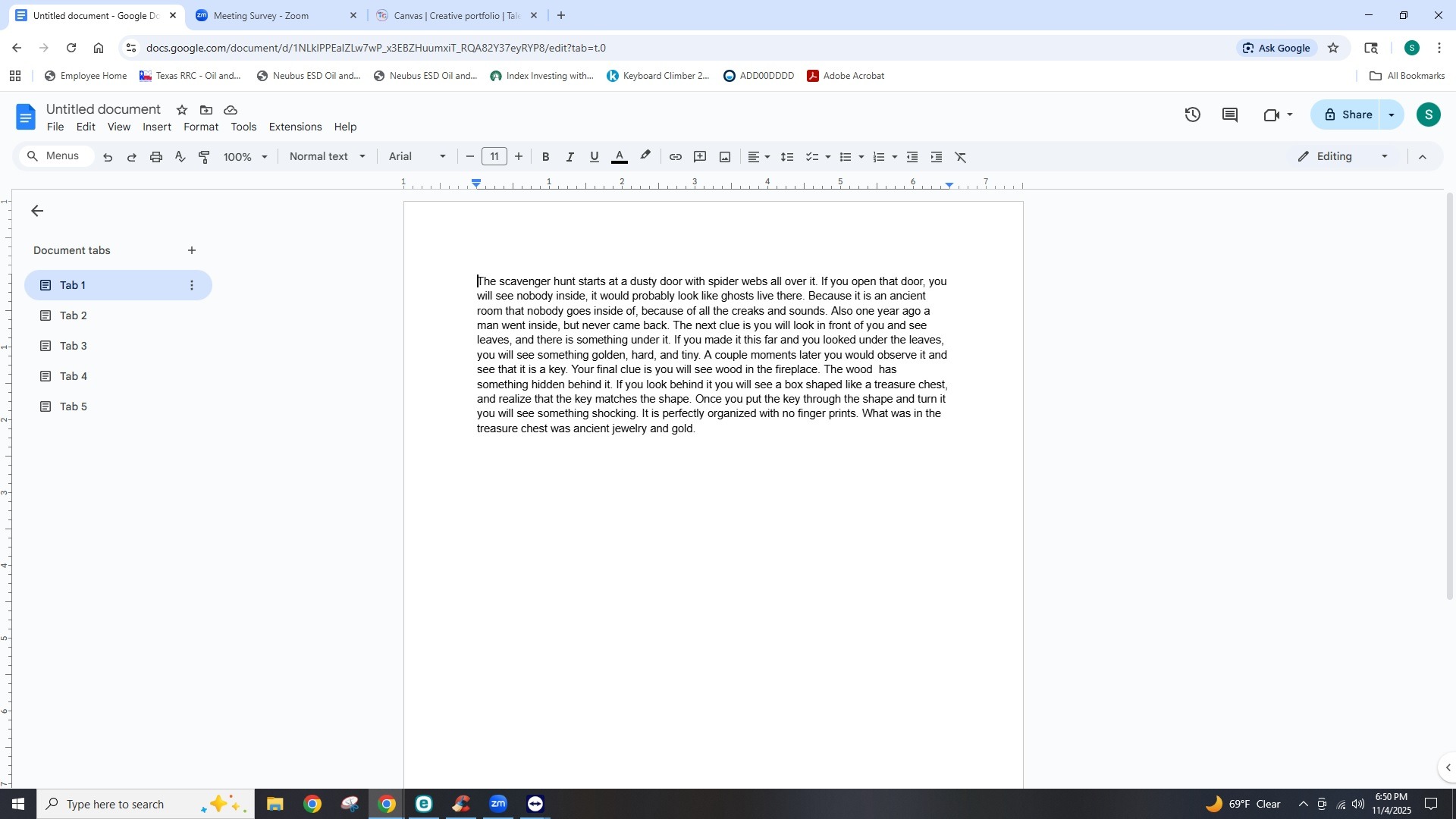This screenshot has width=1456, height=819.
Task: Open the font dropdown showing Arial
Action: (416, 157)
